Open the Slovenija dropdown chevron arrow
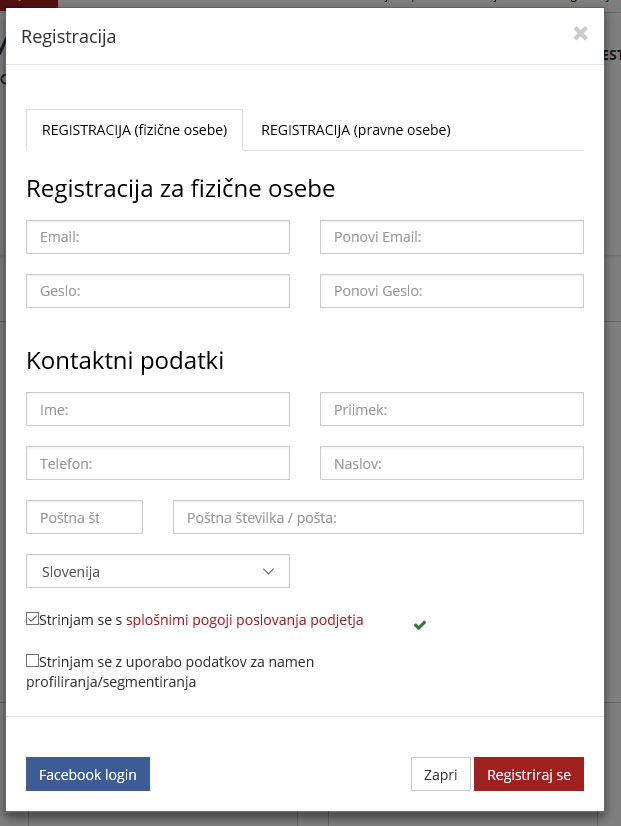The width and height of the screenshot is (621, 826). (x=268, y=572)
